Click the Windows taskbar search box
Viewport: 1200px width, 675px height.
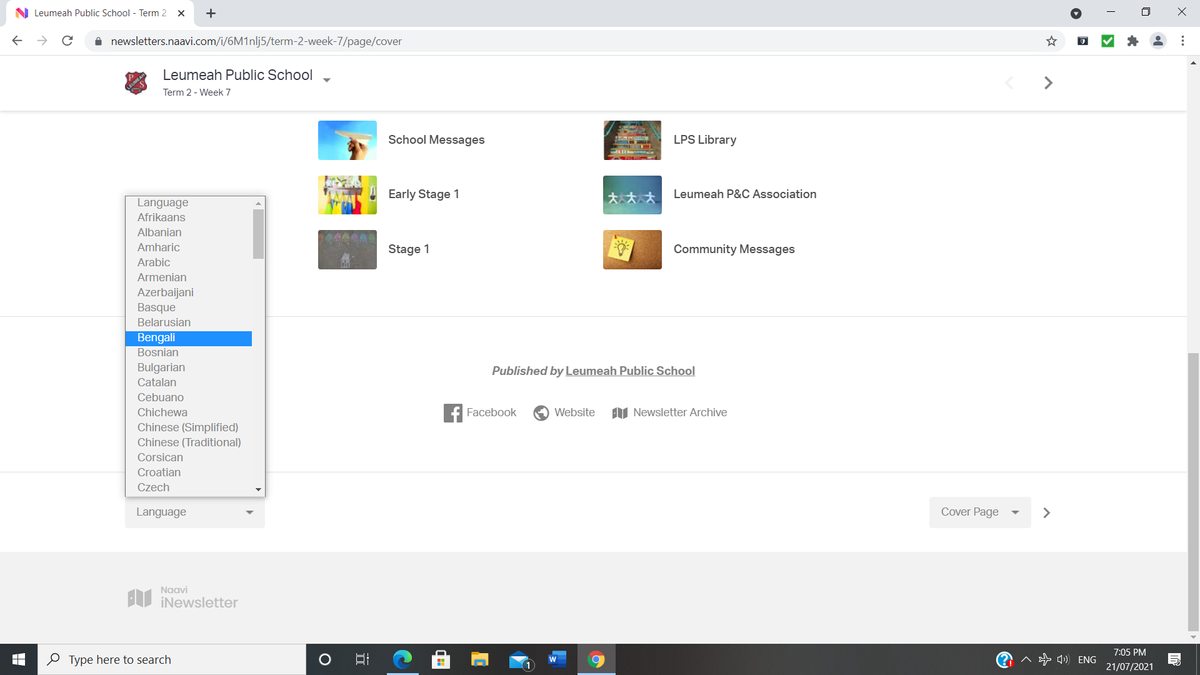click(172, 660)
